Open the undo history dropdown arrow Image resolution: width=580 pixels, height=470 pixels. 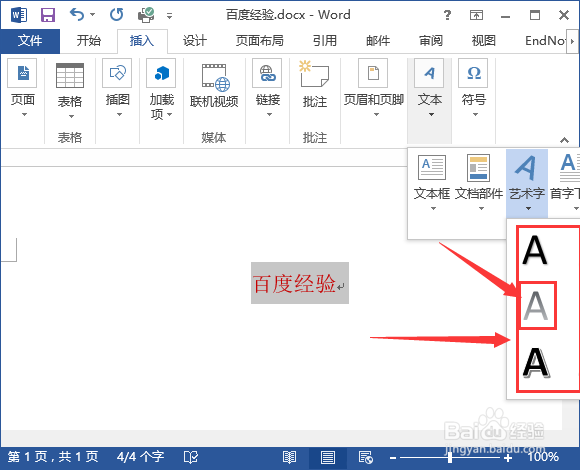pos(92,15)
